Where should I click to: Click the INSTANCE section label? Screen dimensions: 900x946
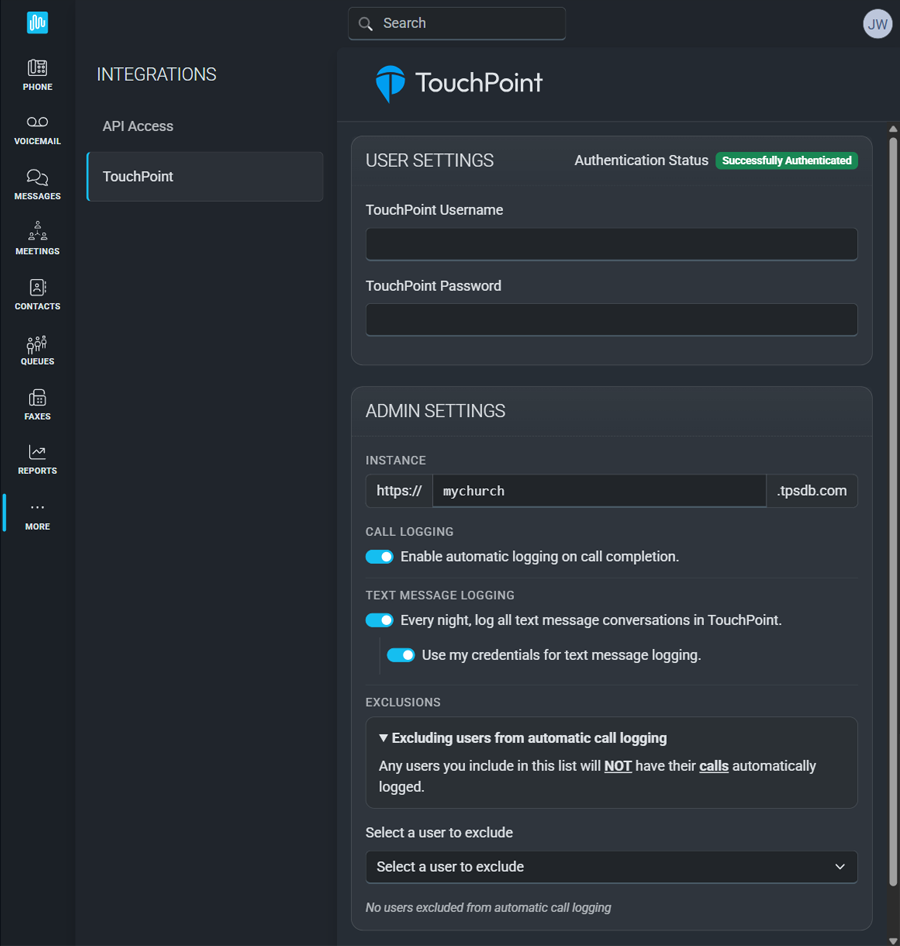tap(396, 460)
